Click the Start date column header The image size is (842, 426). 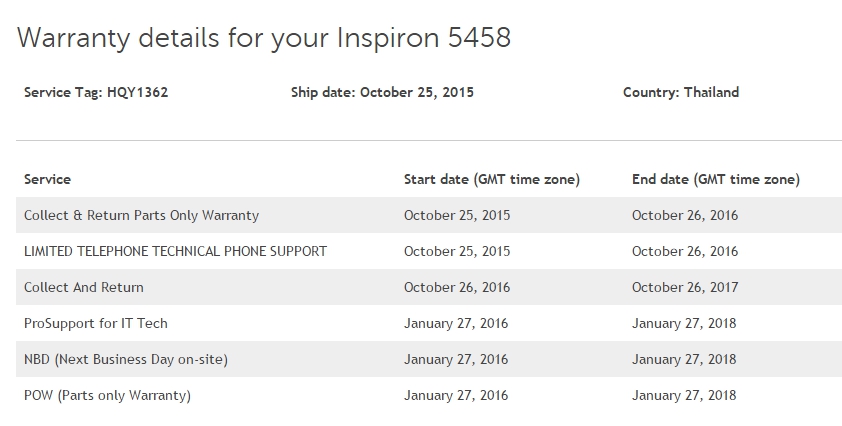(x=491, y=179)
